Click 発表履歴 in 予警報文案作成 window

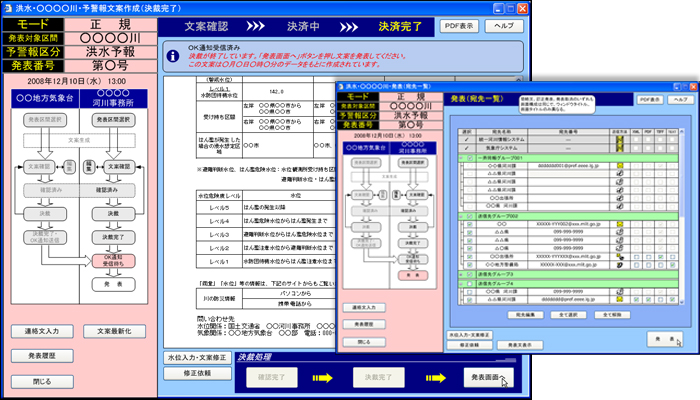[42, 356]
